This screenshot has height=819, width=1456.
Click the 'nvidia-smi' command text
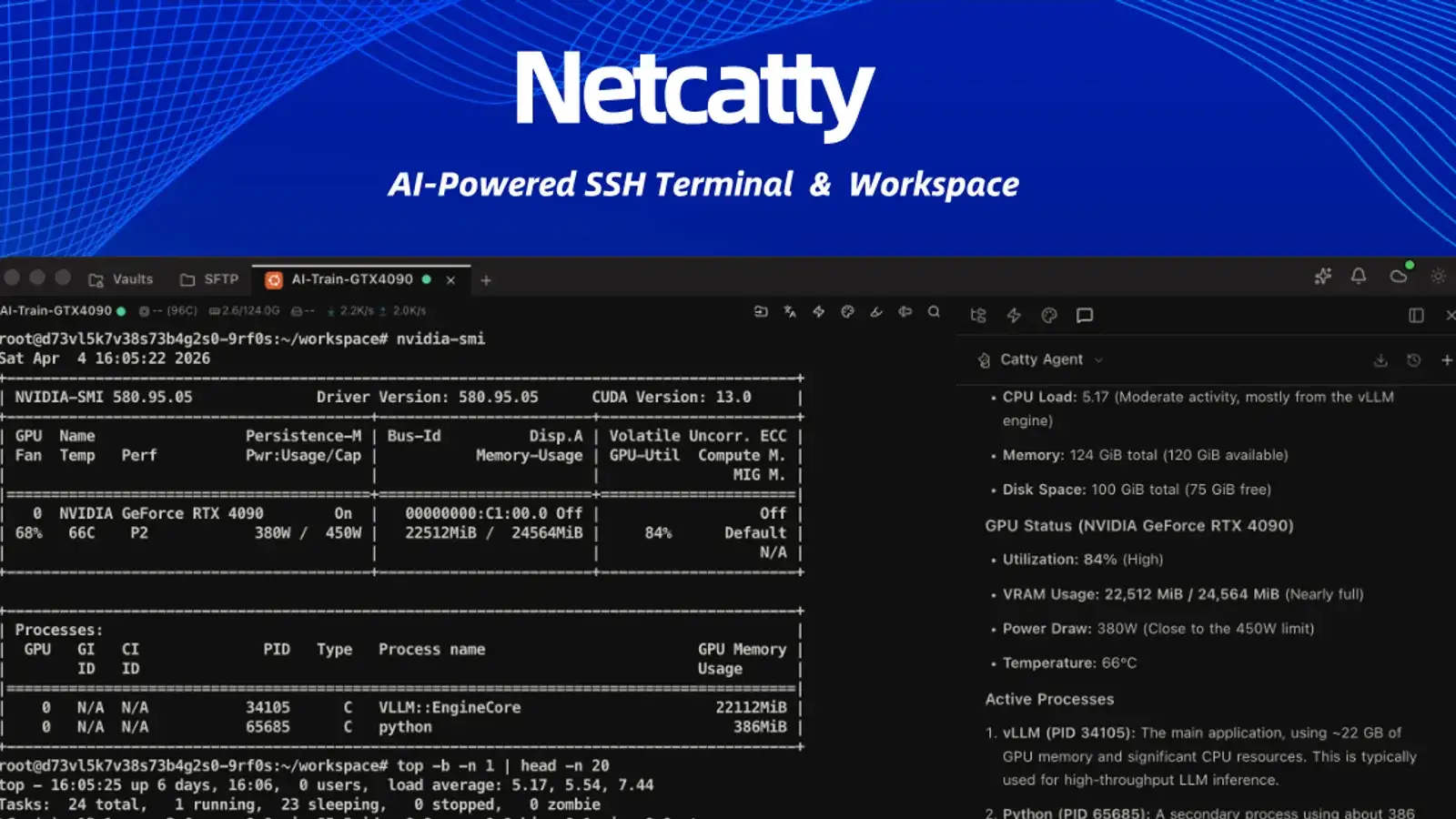pyautogui.click(x=440, y=339)
